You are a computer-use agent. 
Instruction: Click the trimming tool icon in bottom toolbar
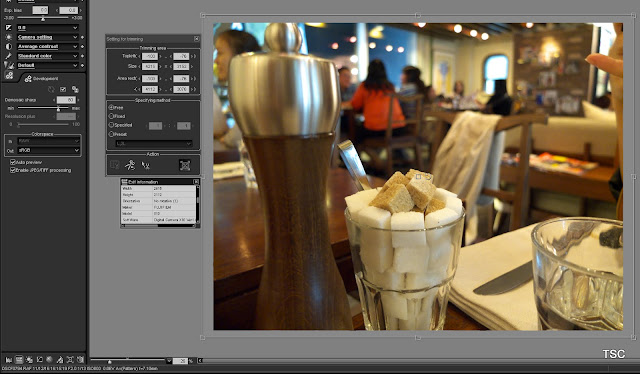[70, 360]
